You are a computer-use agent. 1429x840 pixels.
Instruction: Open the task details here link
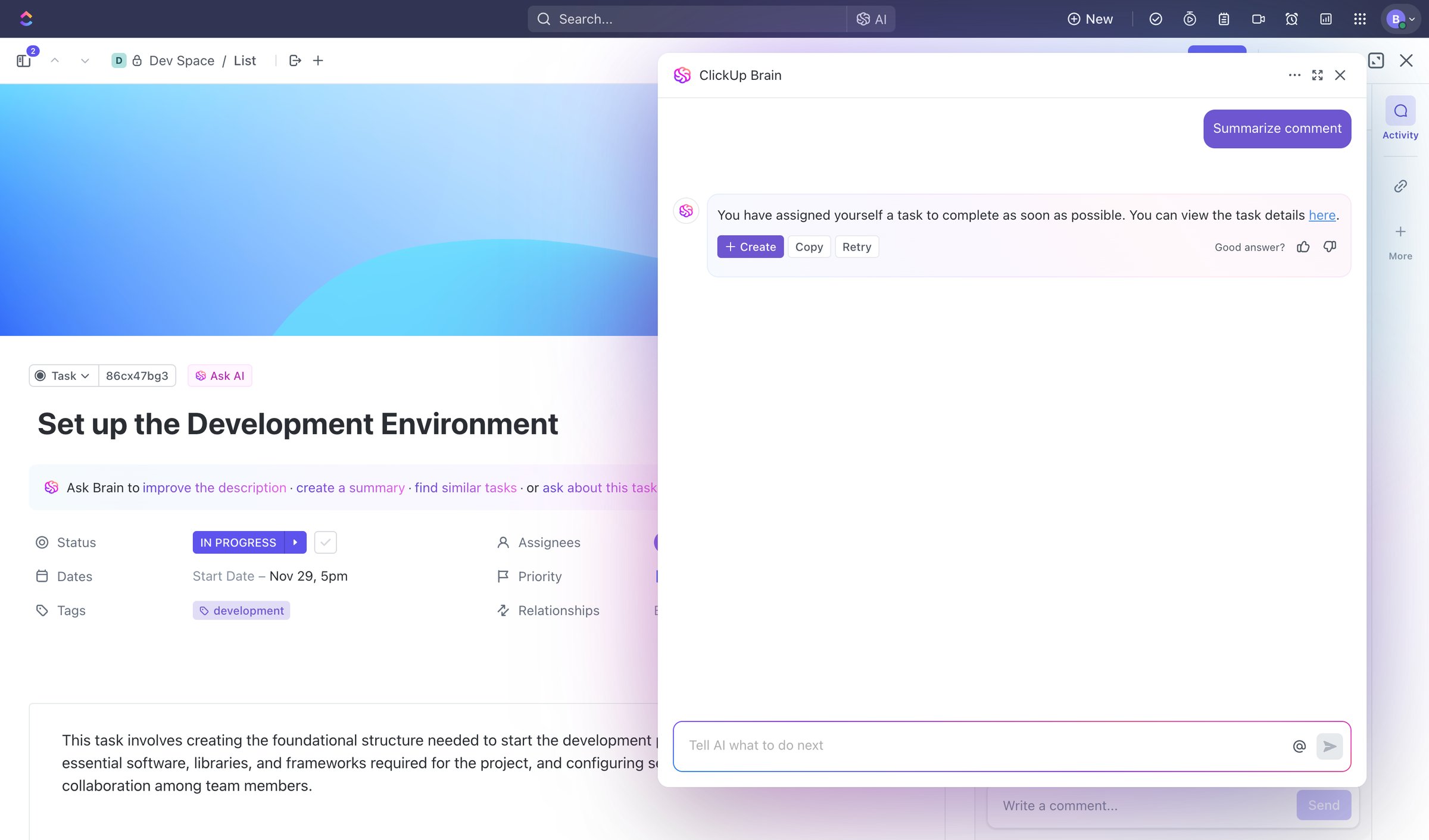point(1322,215)
